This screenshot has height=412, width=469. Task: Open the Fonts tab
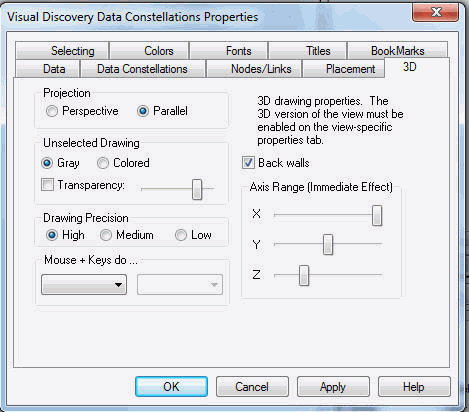229,51
